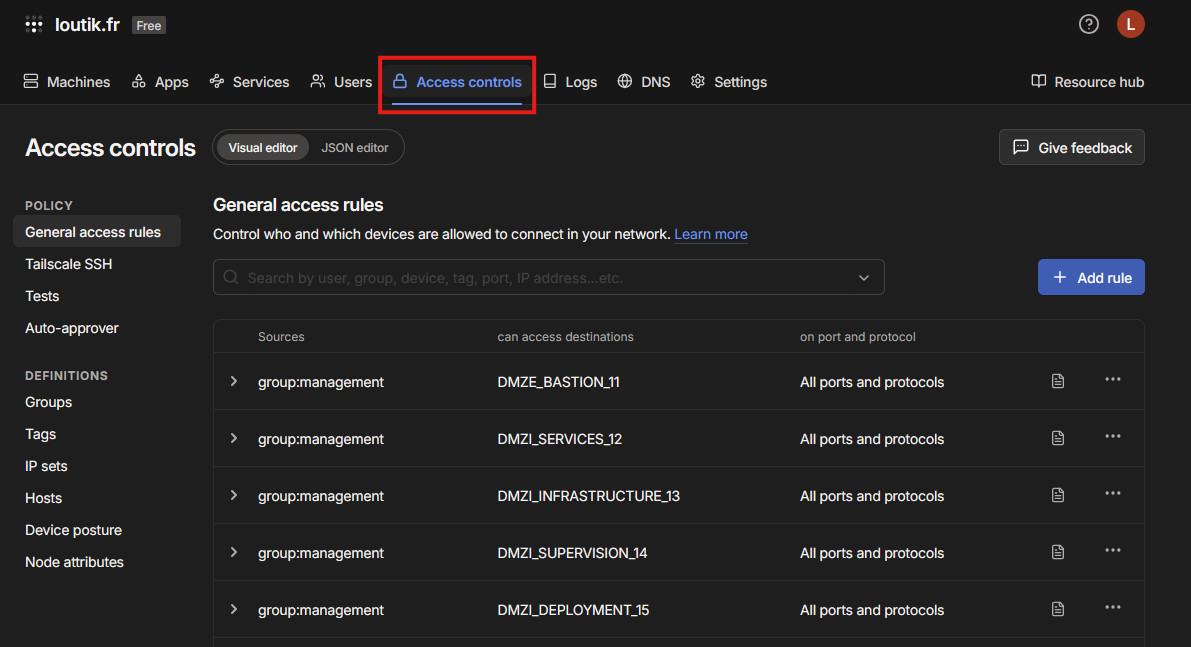Open the three-dots menu for DMZI_INFRASTRUCTURE_13 rule

click(1113, 494)
